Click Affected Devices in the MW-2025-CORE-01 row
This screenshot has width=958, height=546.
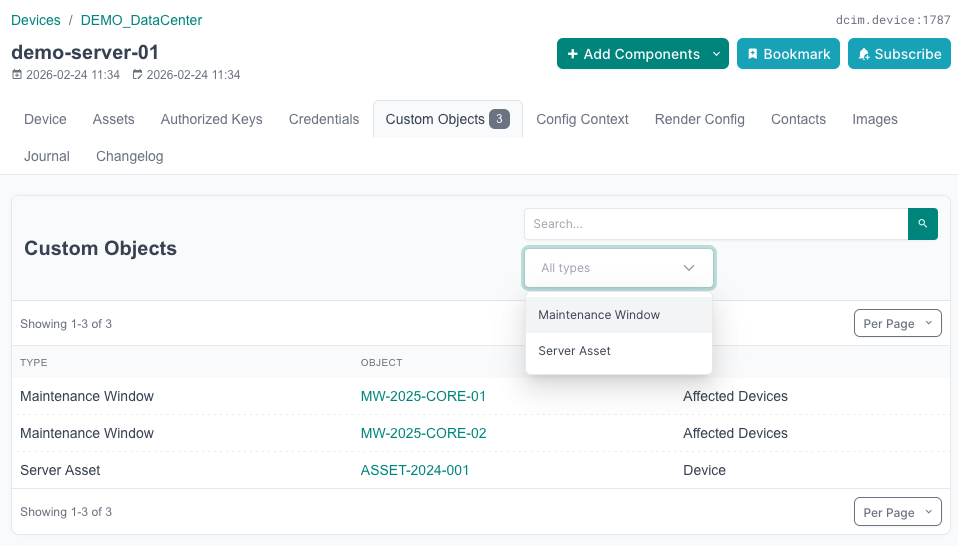pyautogui.click(x=735, y=396)
